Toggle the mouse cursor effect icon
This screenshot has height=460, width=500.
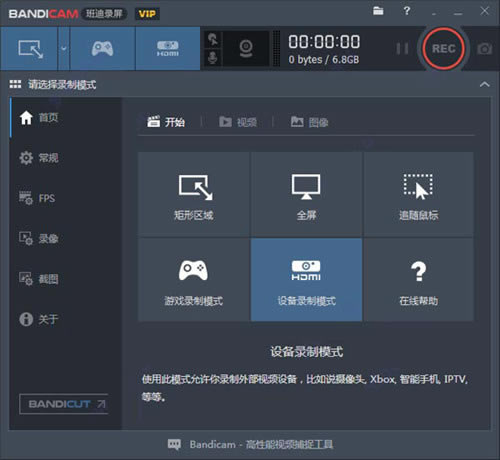pyautogui.click(x=213, y=40)
